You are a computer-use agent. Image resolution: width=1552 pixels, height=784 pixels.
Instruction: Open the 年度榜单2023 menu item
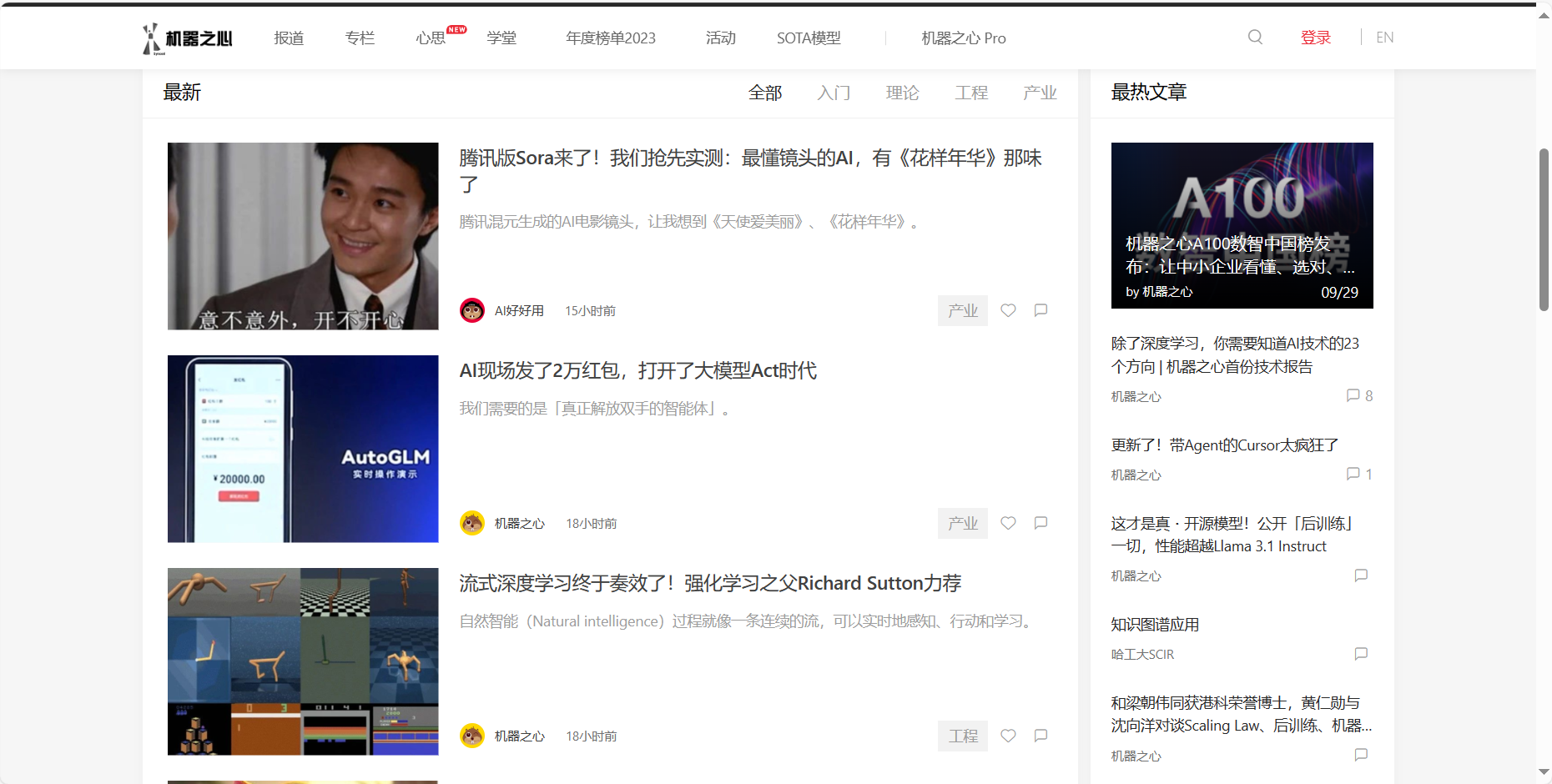tap(610, 38)
